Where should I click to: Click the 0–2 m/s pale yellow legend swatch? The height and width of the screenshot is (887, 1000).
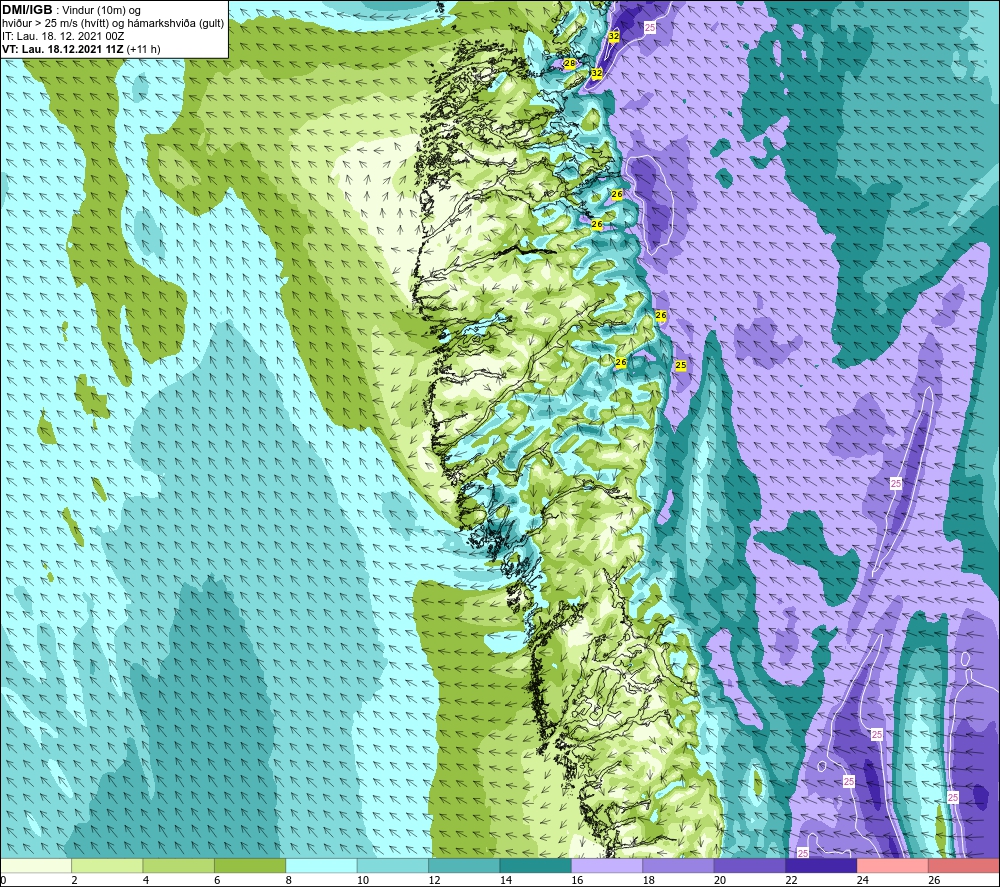pyautogui.click(x=36, y=865)
